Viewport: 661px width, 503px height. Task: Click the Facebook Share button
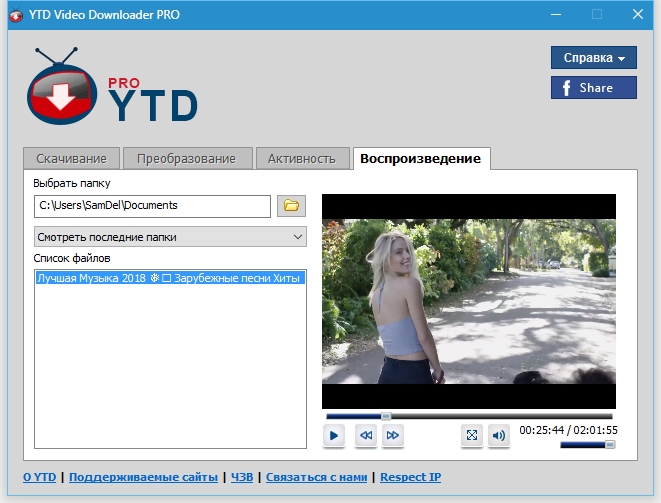pos(594,88)
